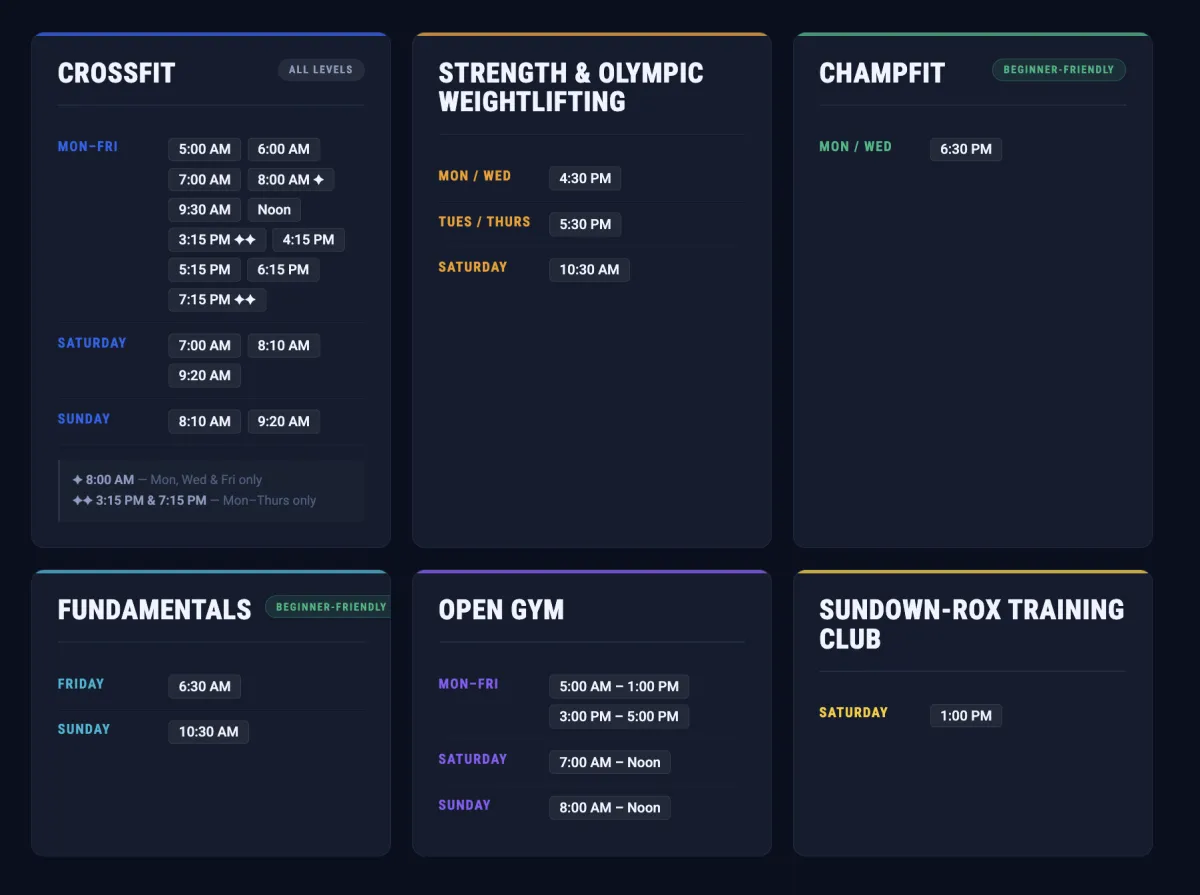Screen dimensions: 1200x895
Task: Click ChampFit's BEGINNER-FRIENDLY badge
Action: click(1059, 70)
